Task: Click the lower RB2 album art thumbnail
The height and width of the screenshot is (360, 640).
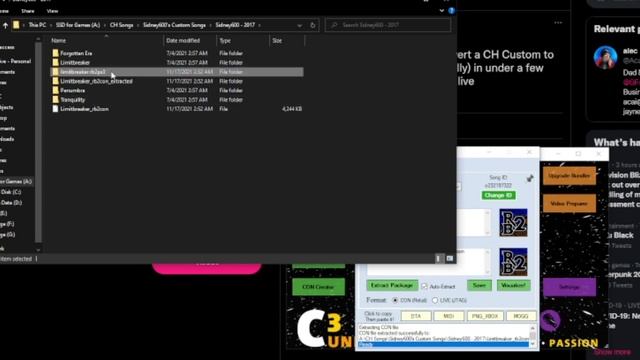Action: tap(513, 262)
